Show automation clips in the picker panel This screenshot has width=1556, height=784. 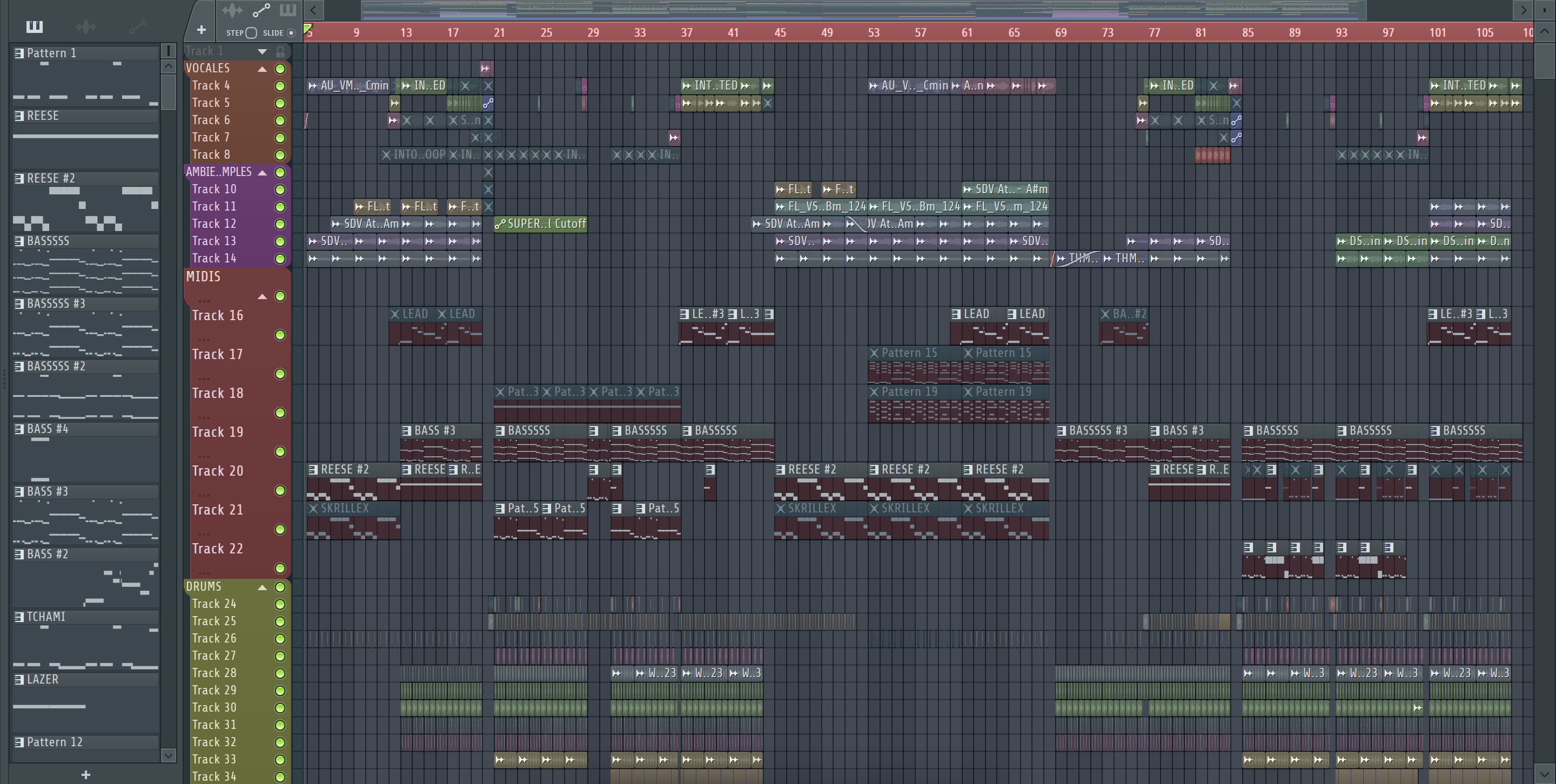[x=137, y=26]
